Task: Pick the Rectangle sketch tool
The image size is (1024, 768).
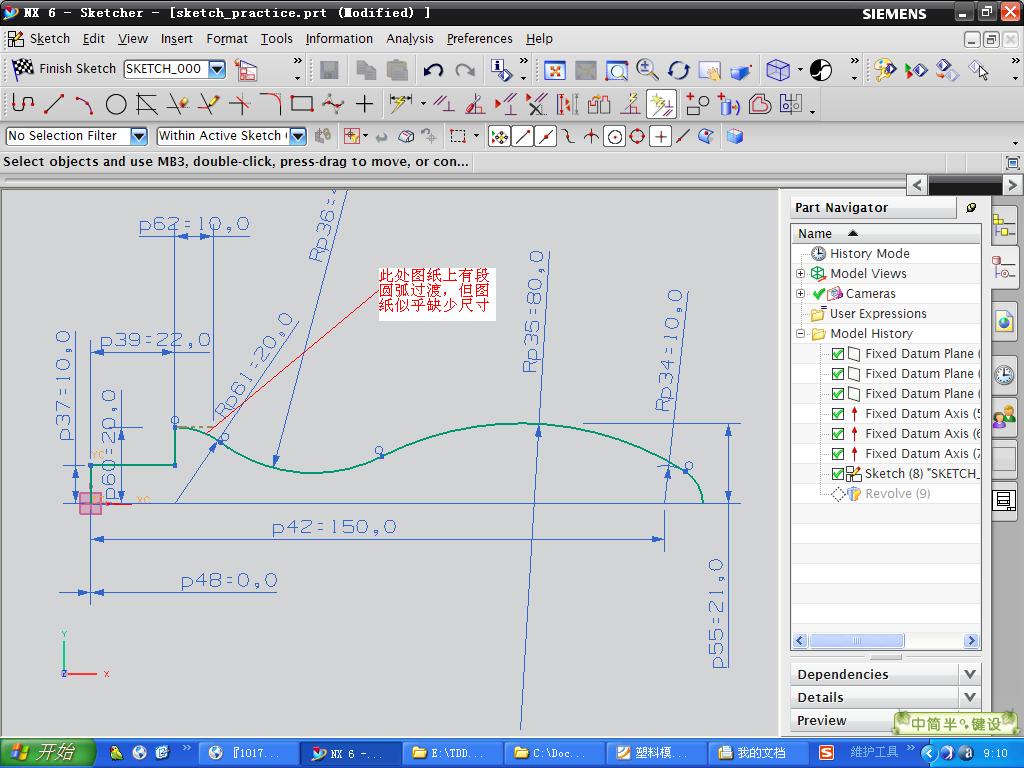Action: tap(301, 104)
